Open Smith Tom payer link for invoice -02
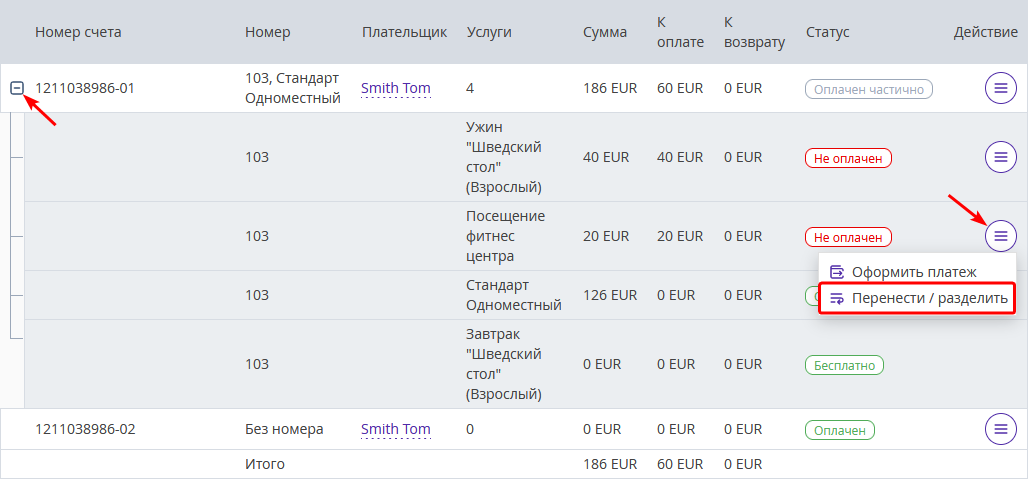 (x=396, y=430)
